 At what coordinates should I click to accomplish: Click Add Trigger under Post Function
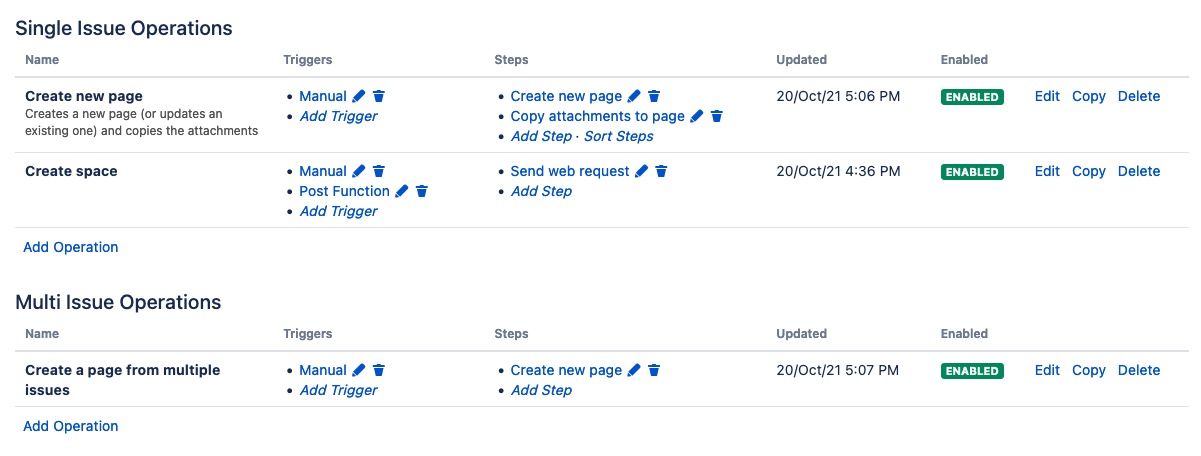[x=339, y=212]
